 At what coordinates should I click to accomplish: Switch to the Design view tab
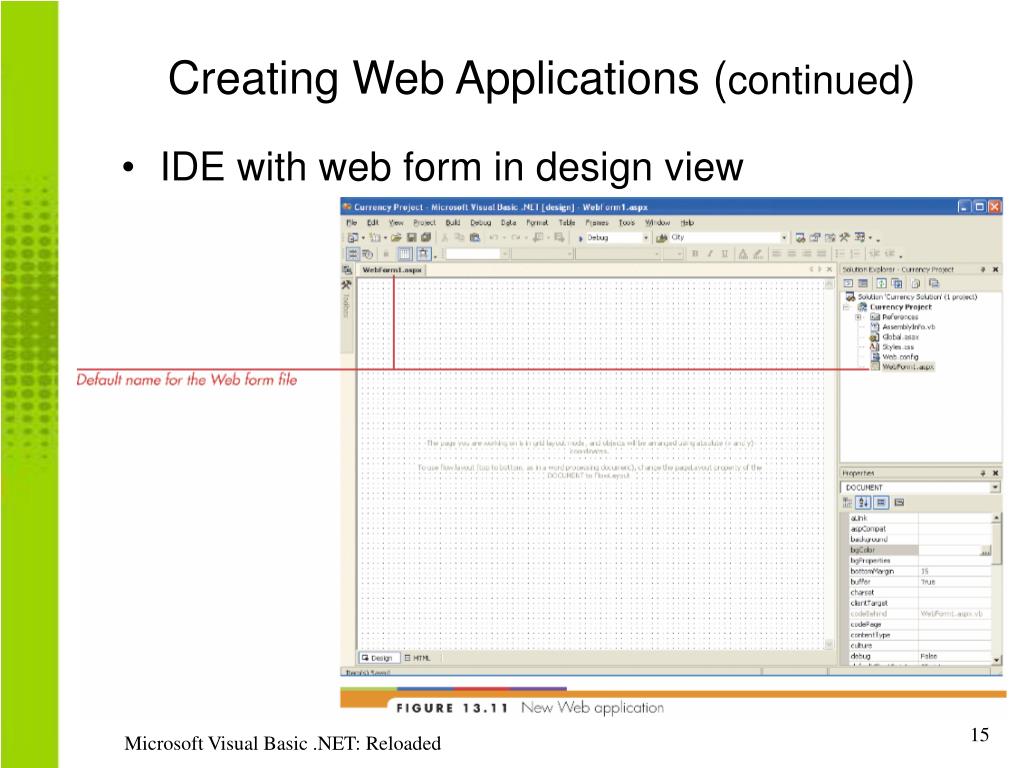377,658
